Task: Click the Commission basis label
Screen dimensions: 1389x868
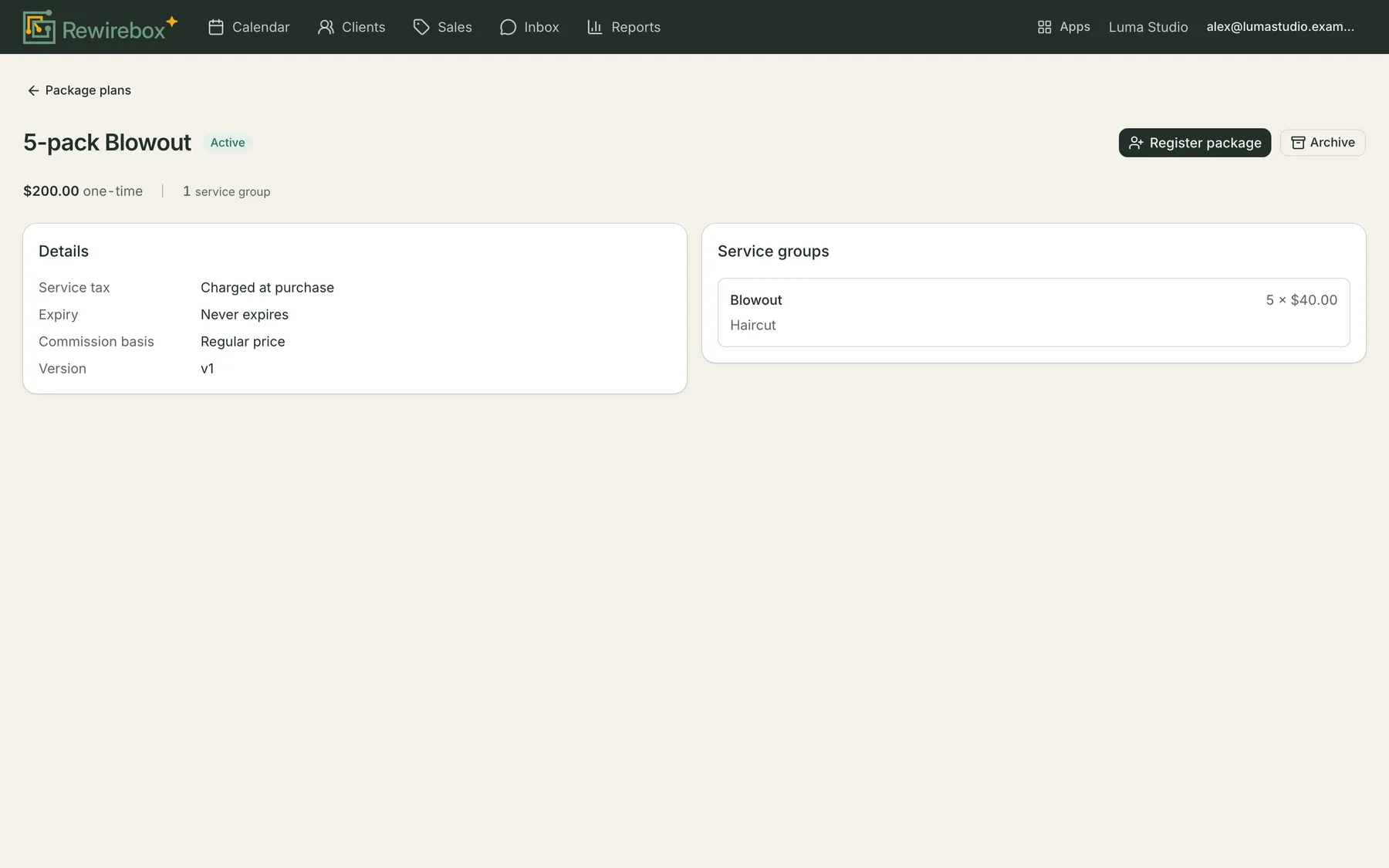Action: coord(96,342)
